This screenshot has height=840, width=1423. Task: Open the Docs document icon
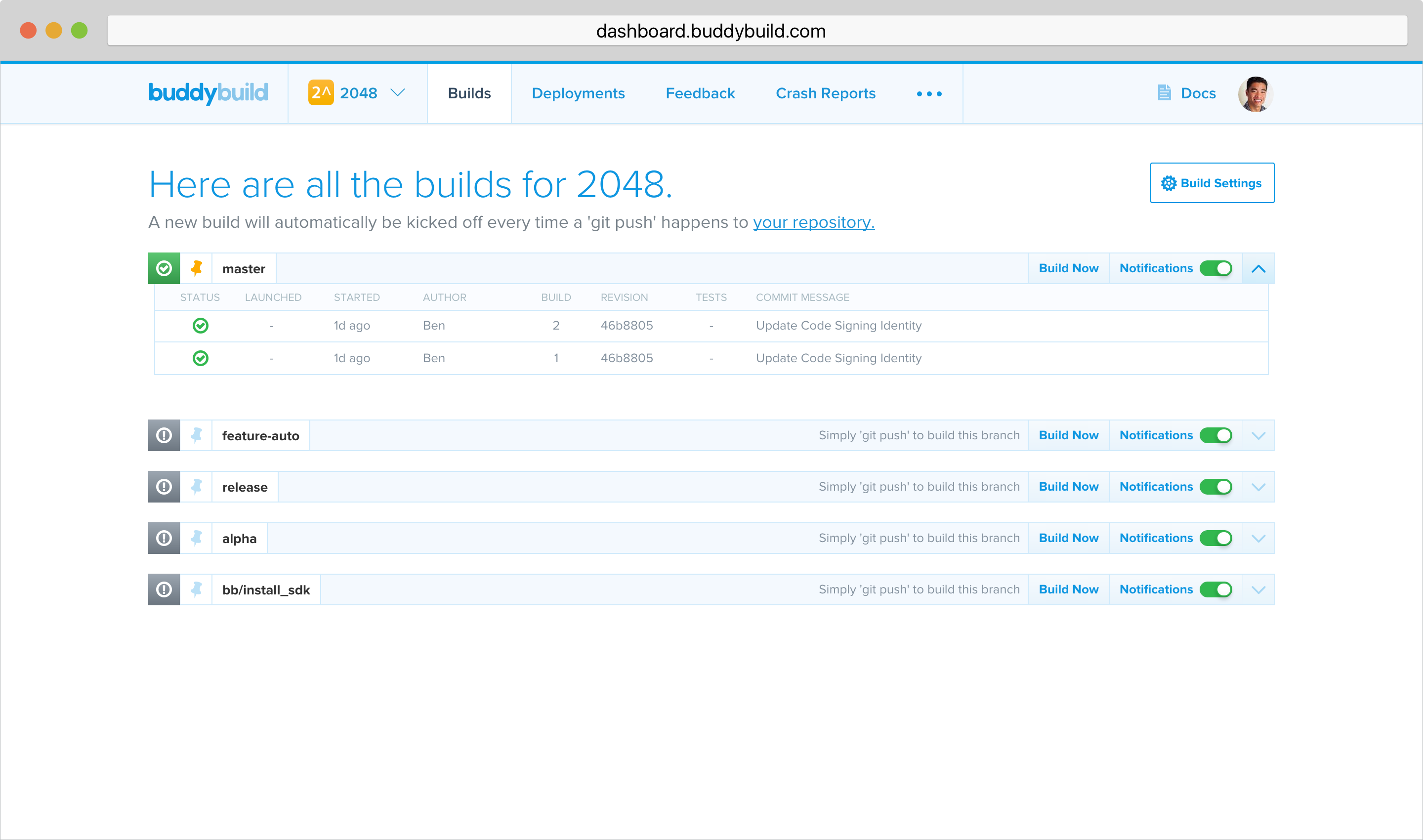1164,93
